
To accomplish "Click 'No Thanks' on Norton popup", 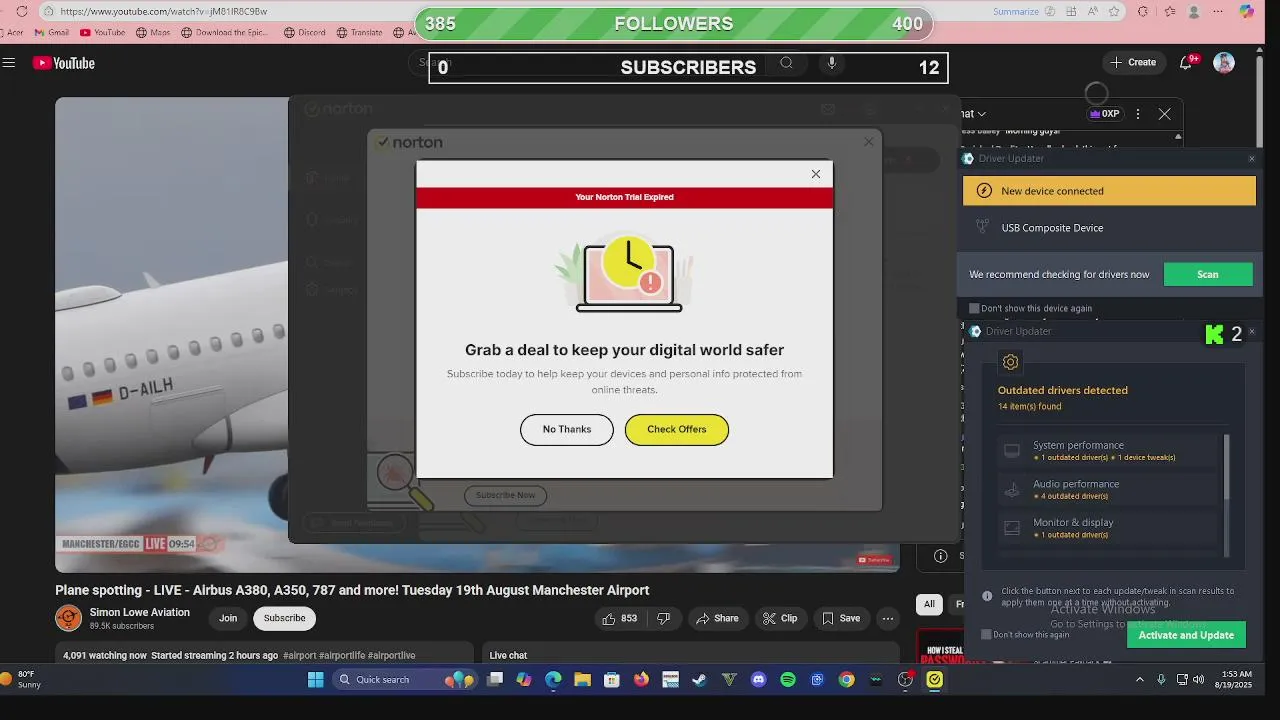I will coord(567,430).
